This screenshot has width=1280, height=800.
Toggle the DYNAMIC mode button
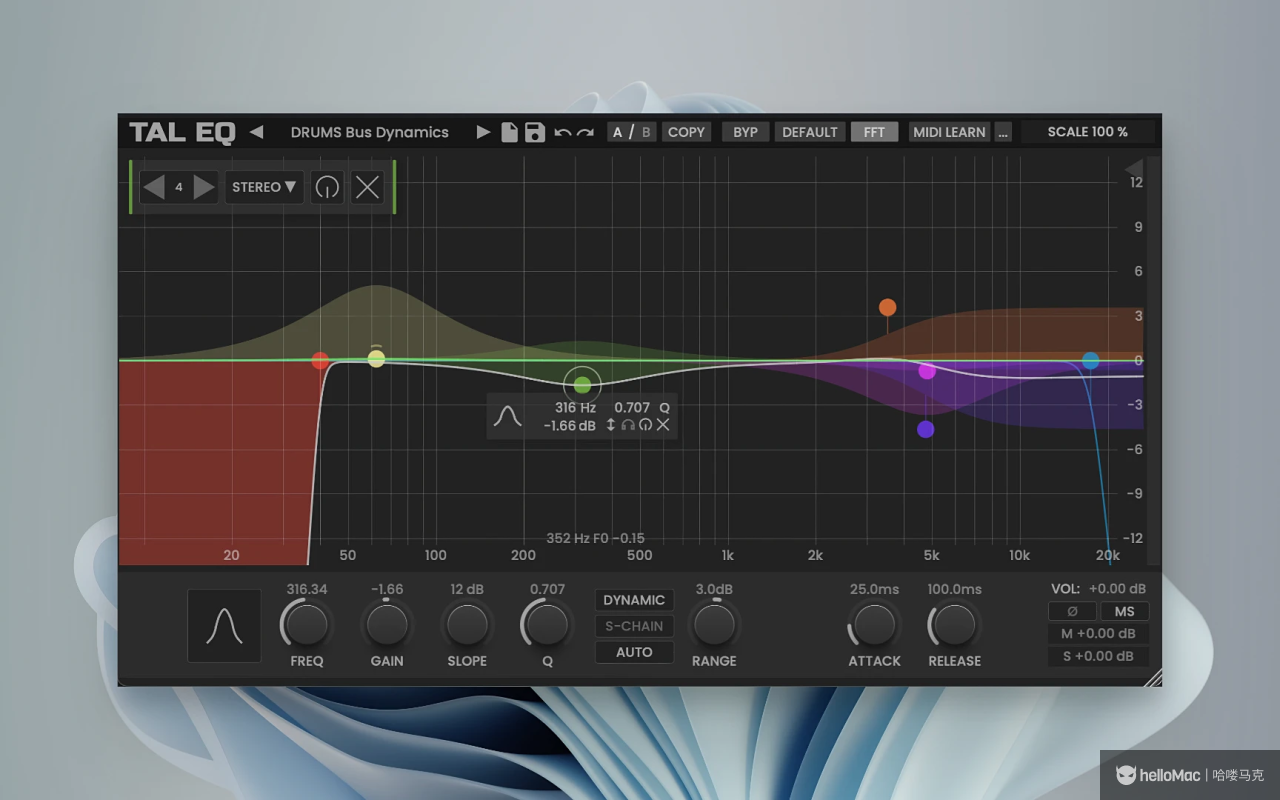point(634,600)
